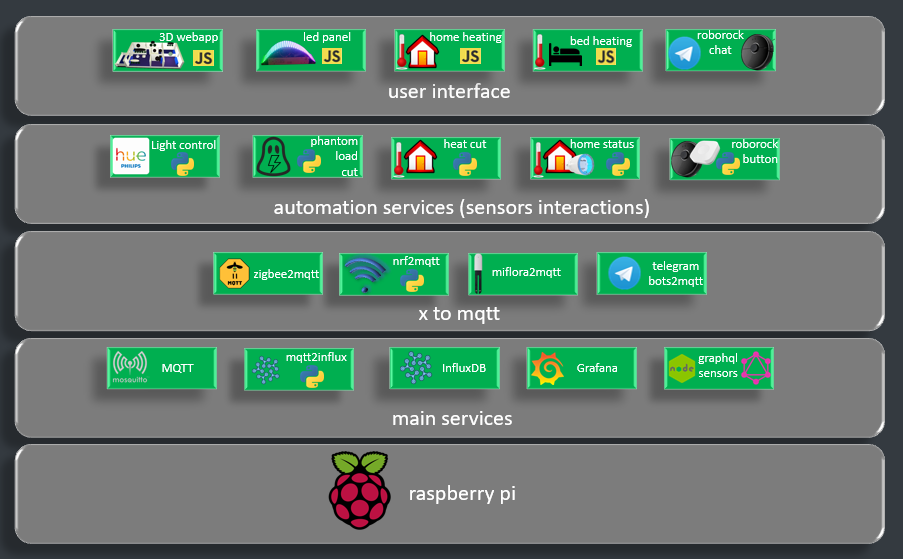
Task: Click the JS badge on home heating
Action: coord(470,56)
